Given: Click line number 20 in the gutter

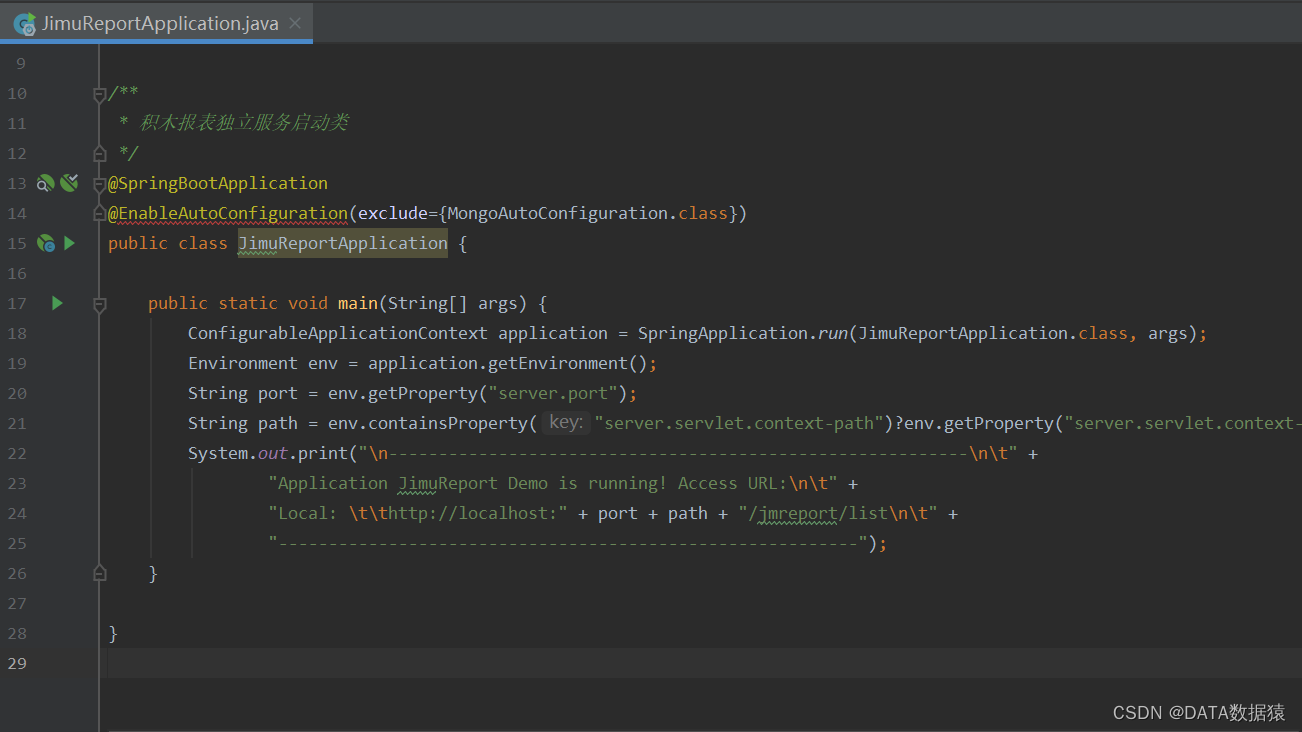Looking at the screenshot, I should 16,393.
